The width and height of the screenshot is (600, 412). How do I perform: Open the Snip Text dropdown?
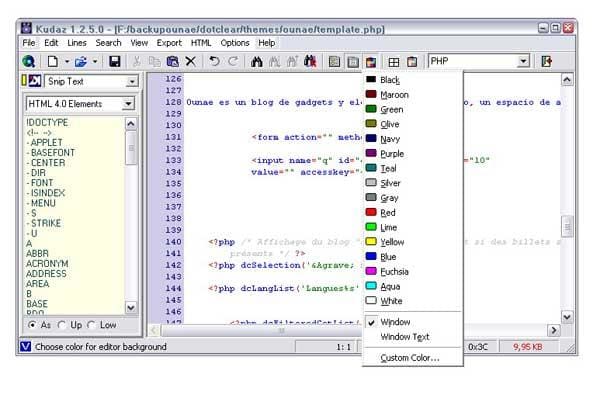[x=132, y=81]
